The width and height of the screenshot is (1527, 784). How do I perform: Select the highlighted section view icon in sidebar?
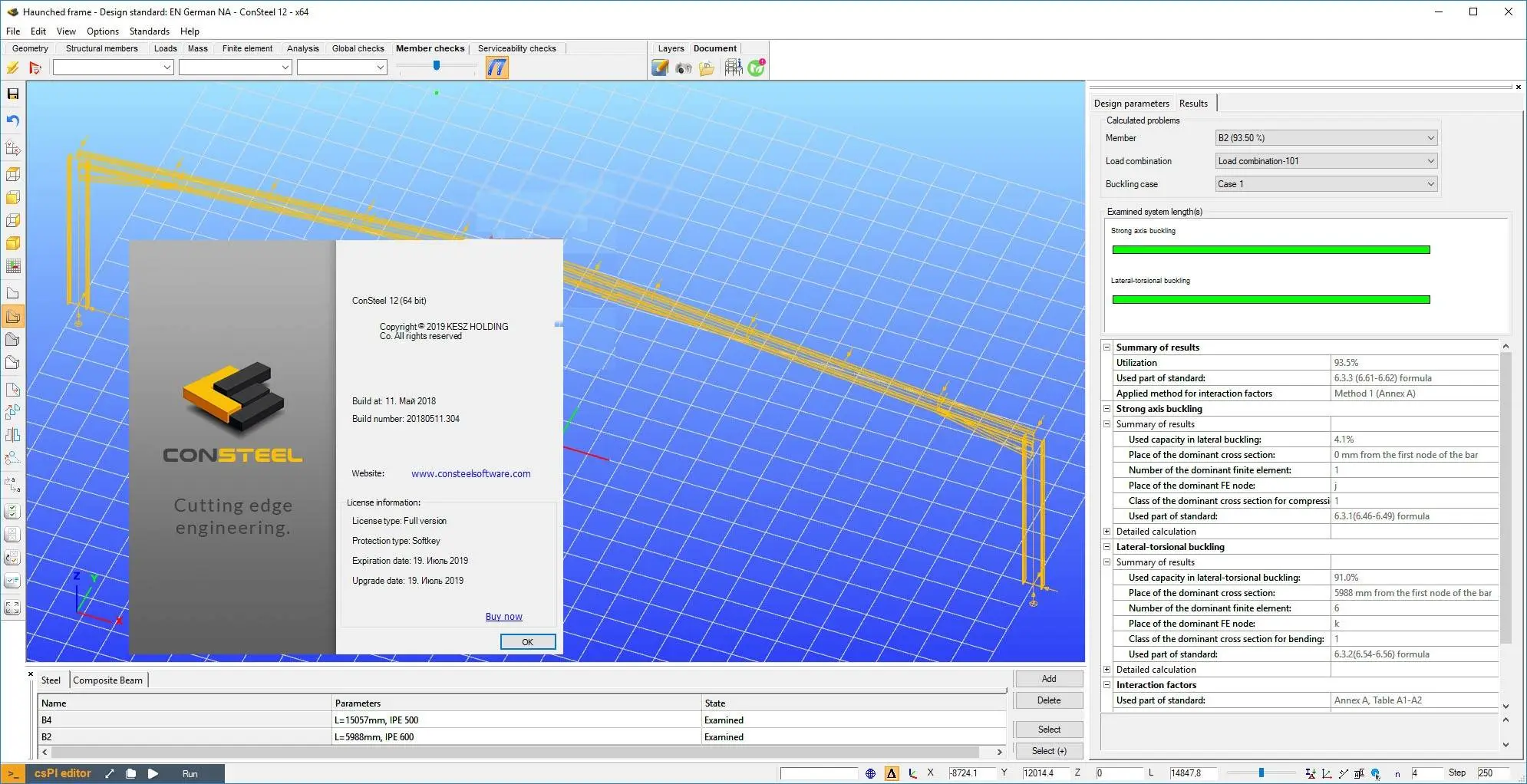(13, 316)
